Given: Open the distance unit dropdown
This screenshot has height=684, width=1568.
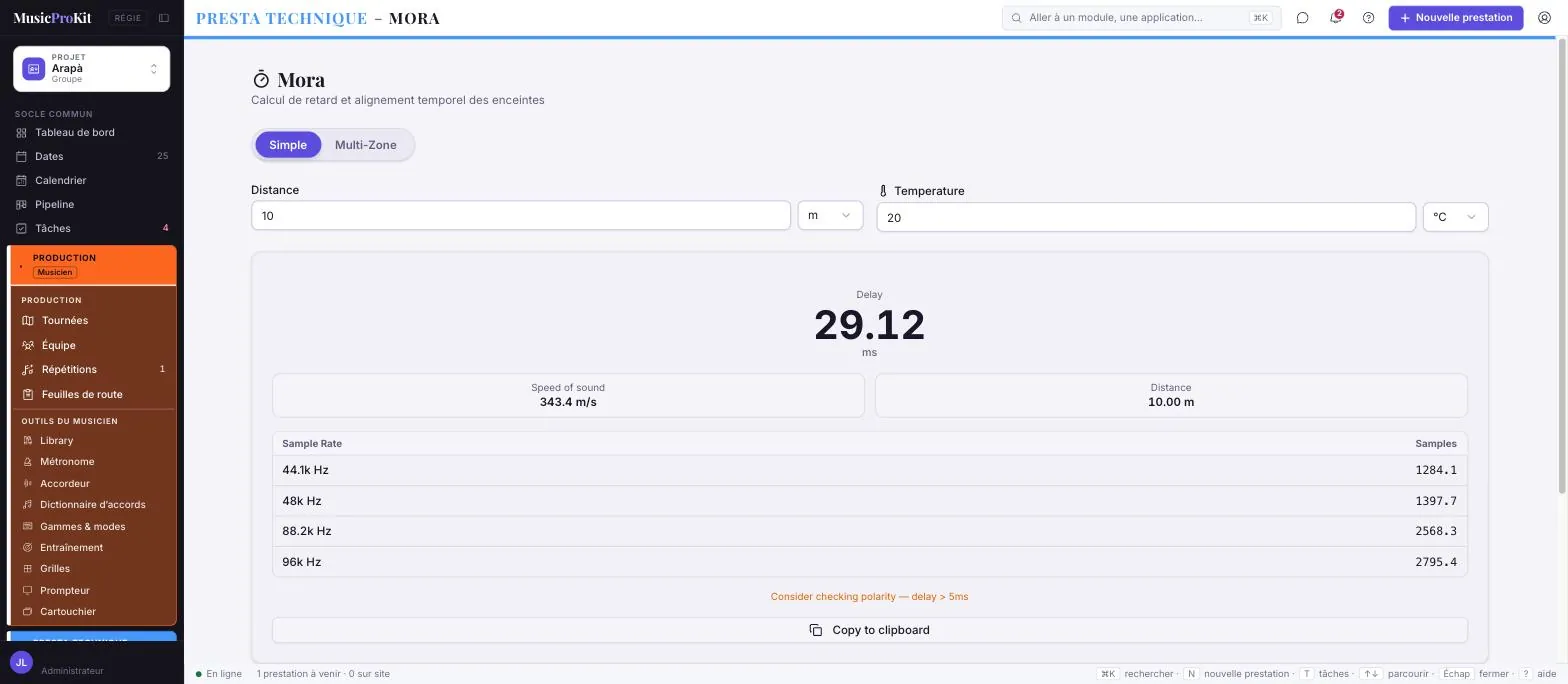Looking at the screenshot, I should point(830,215).
